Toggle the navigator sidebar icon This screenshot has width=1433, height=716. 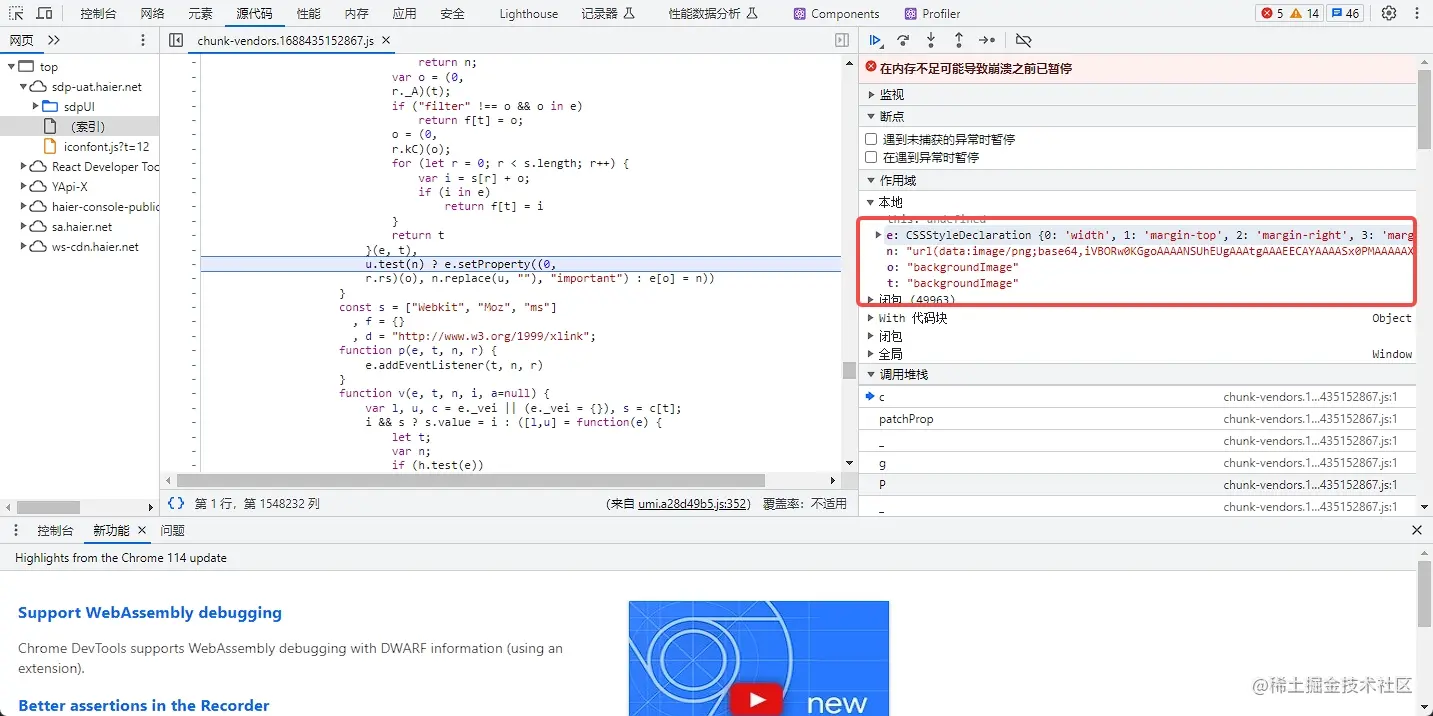coord(176,40)
